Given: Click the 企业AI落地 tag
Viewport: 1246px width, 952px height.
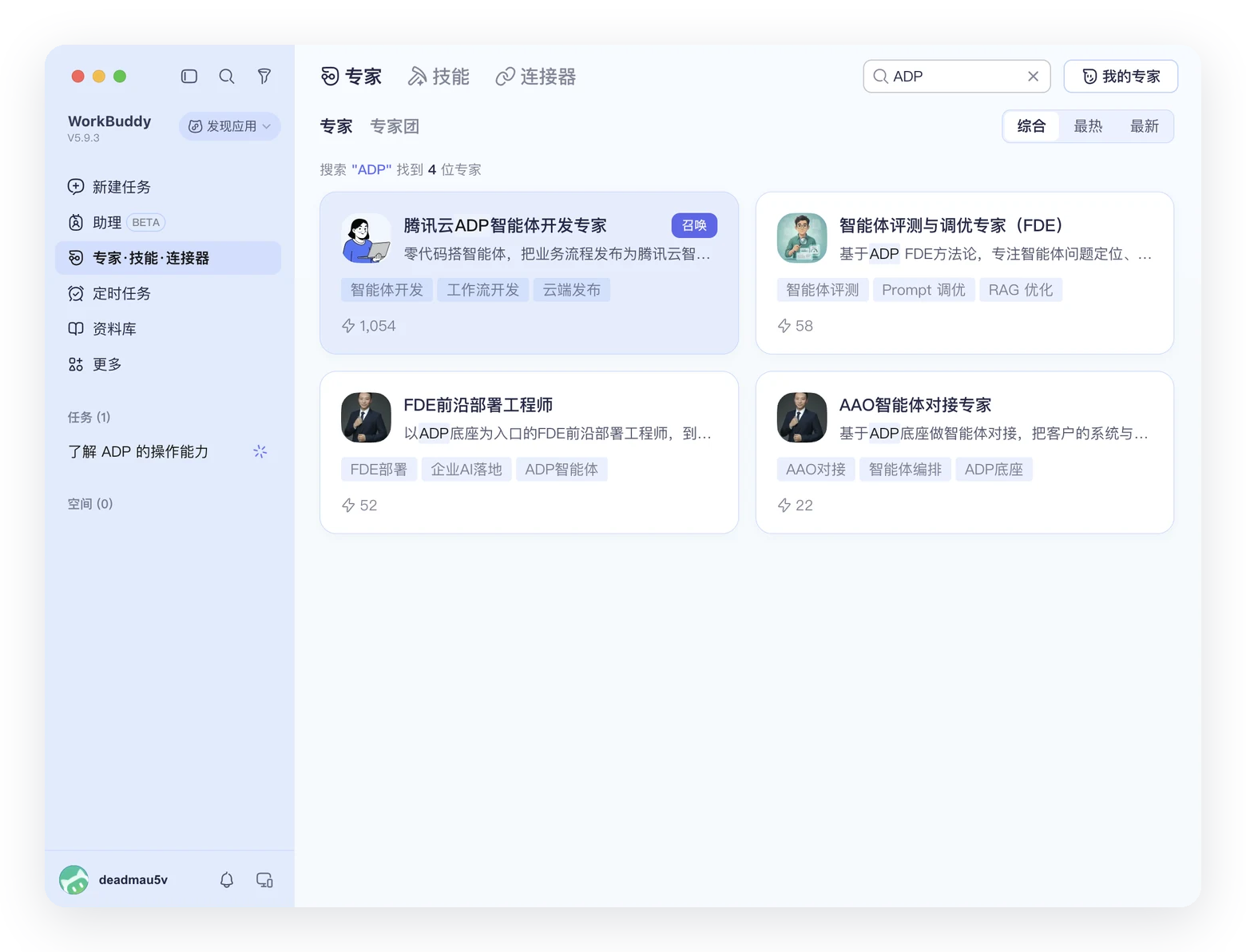Looking at the screenshot, I should (x=466, y=470).
